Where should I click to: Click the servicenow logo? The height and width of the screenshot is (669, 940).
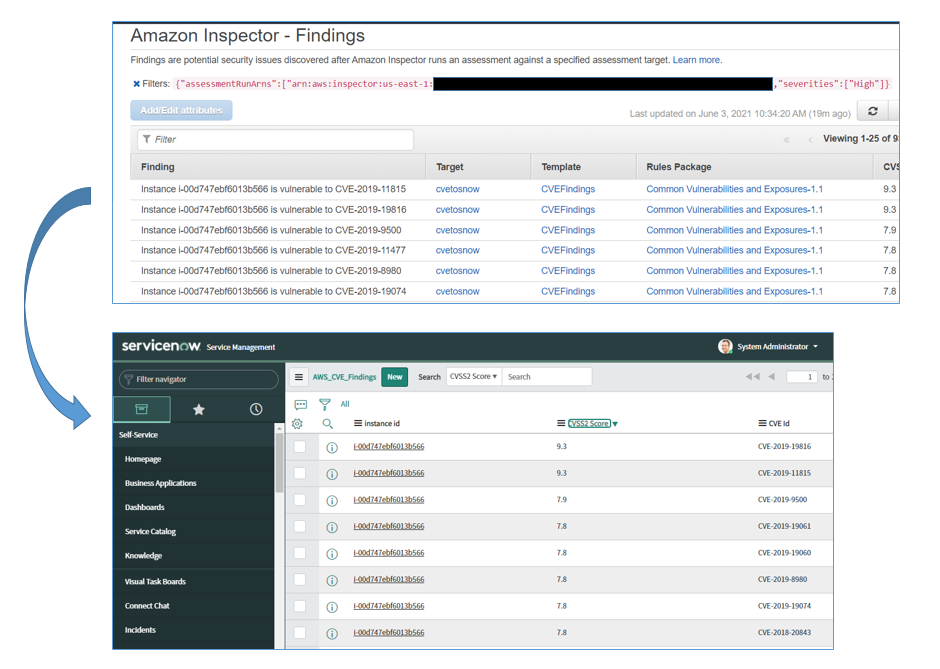(x=161, y=346)
